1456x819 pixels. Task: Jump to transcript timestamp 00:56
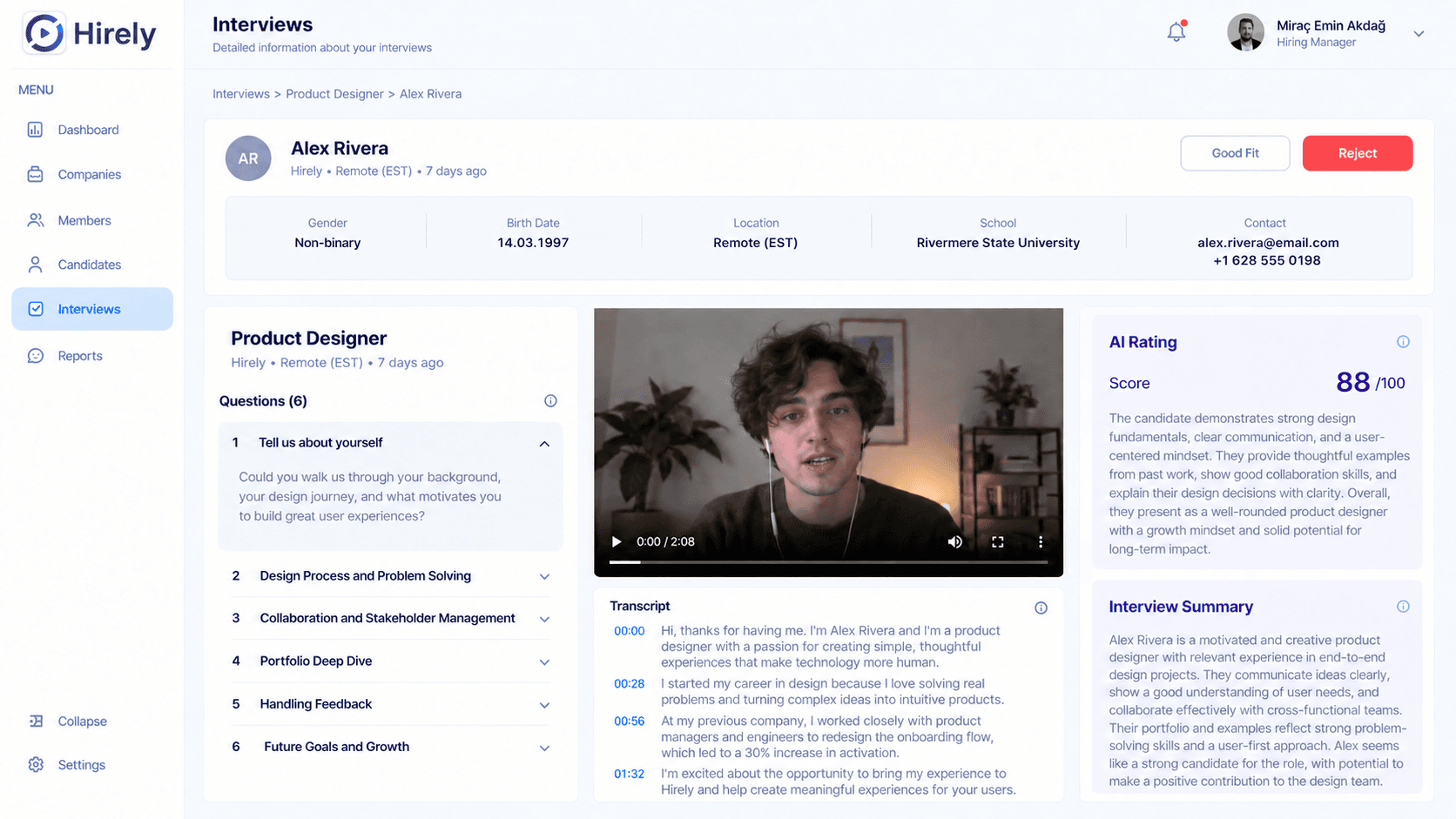[629, 722]
